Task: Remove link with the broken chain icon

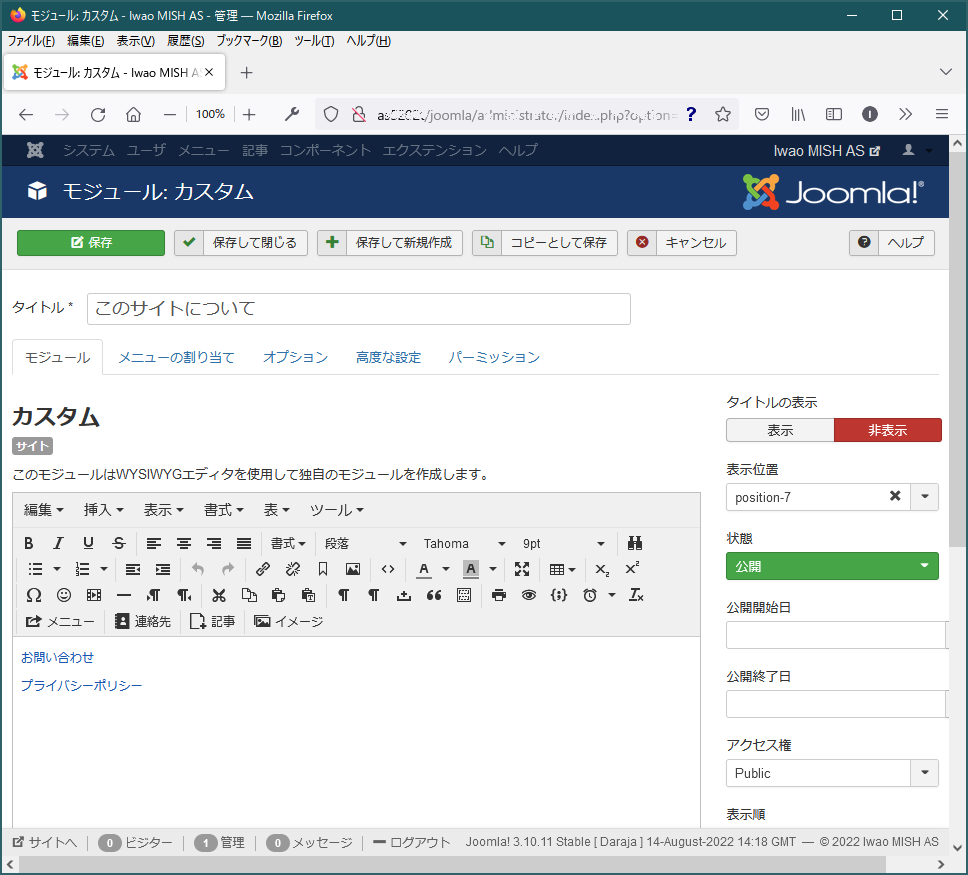Action: coord(293,569)
